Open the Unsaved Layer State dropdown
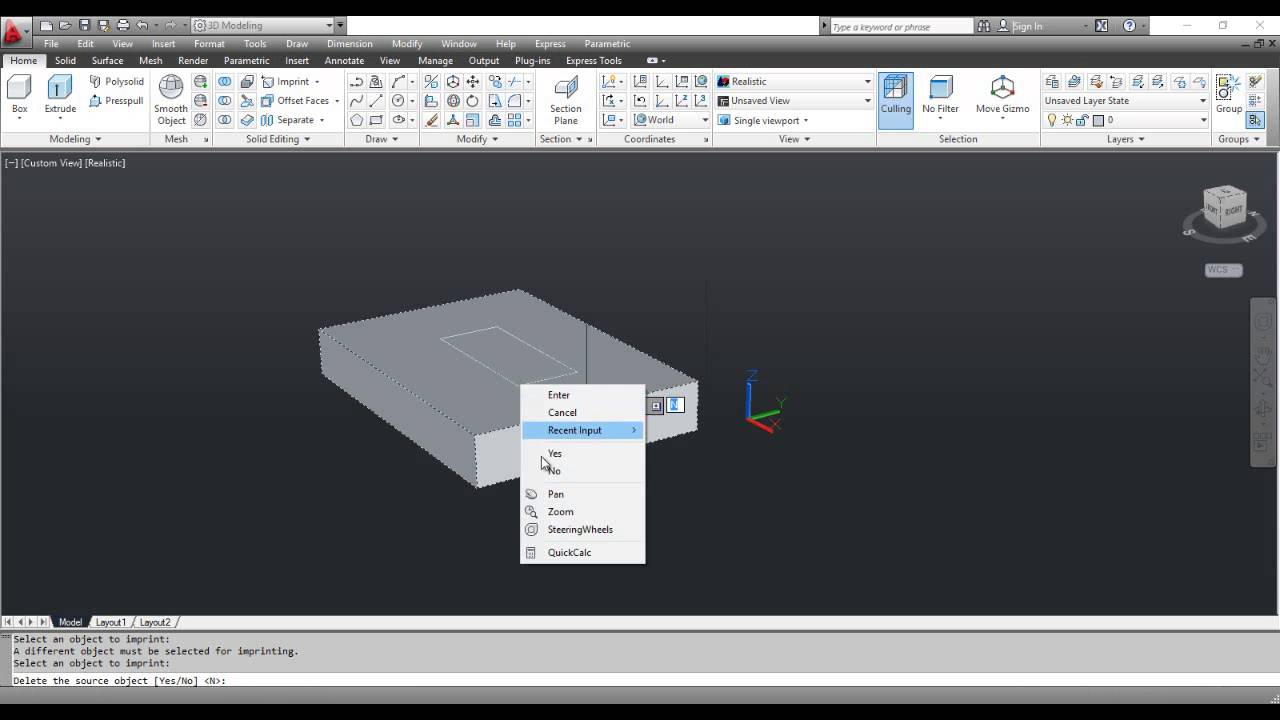Screen dimensions: 1280x720 coord(1125,101)
